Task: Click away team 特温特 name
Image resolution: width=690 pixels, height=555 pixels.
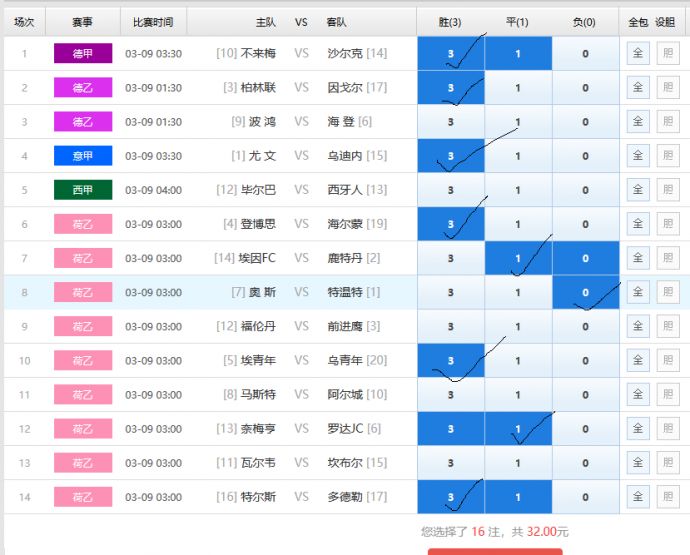Action: 345,292
